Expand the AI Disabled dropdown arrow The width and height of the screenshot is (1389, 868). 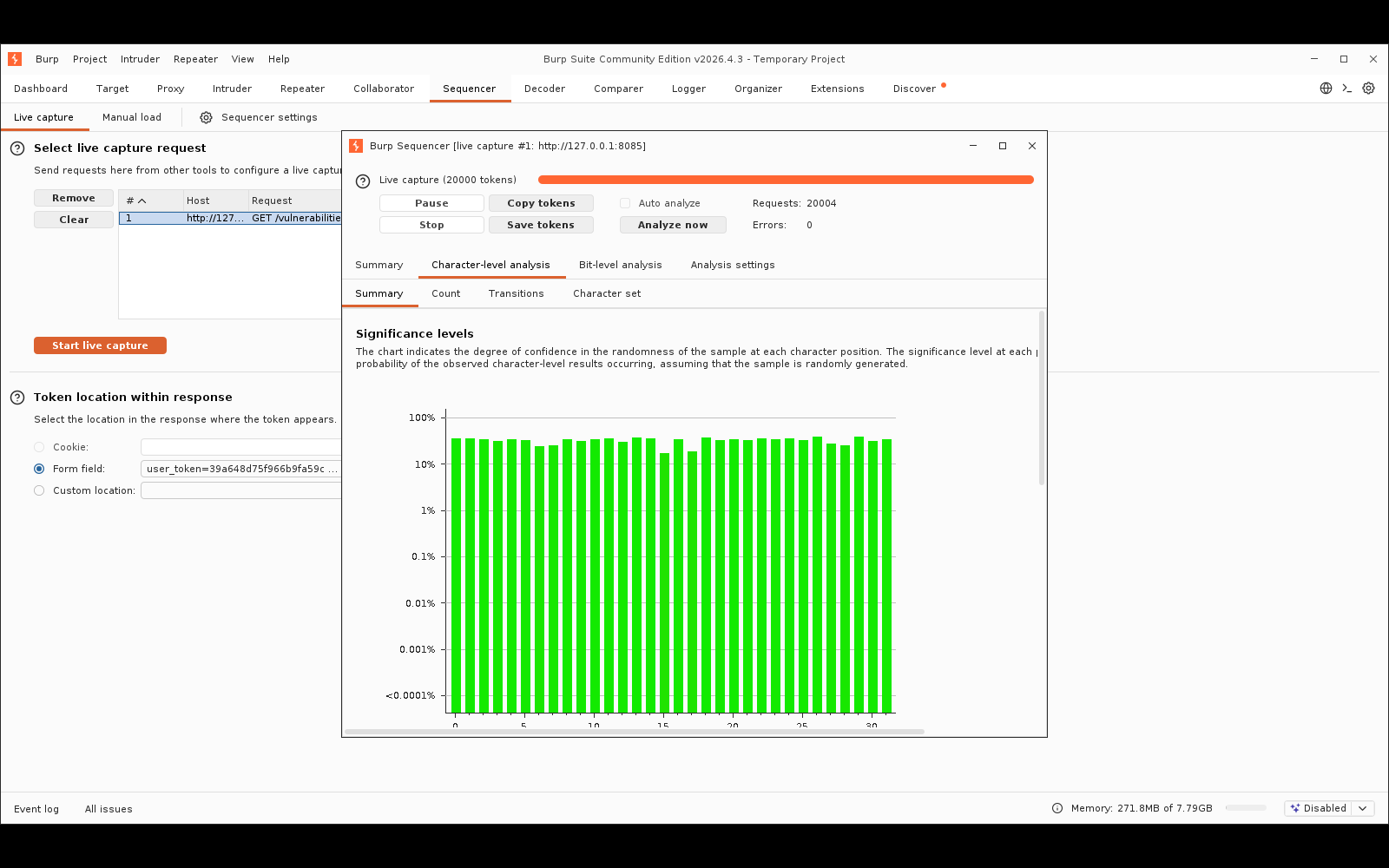click(1363, 808)
